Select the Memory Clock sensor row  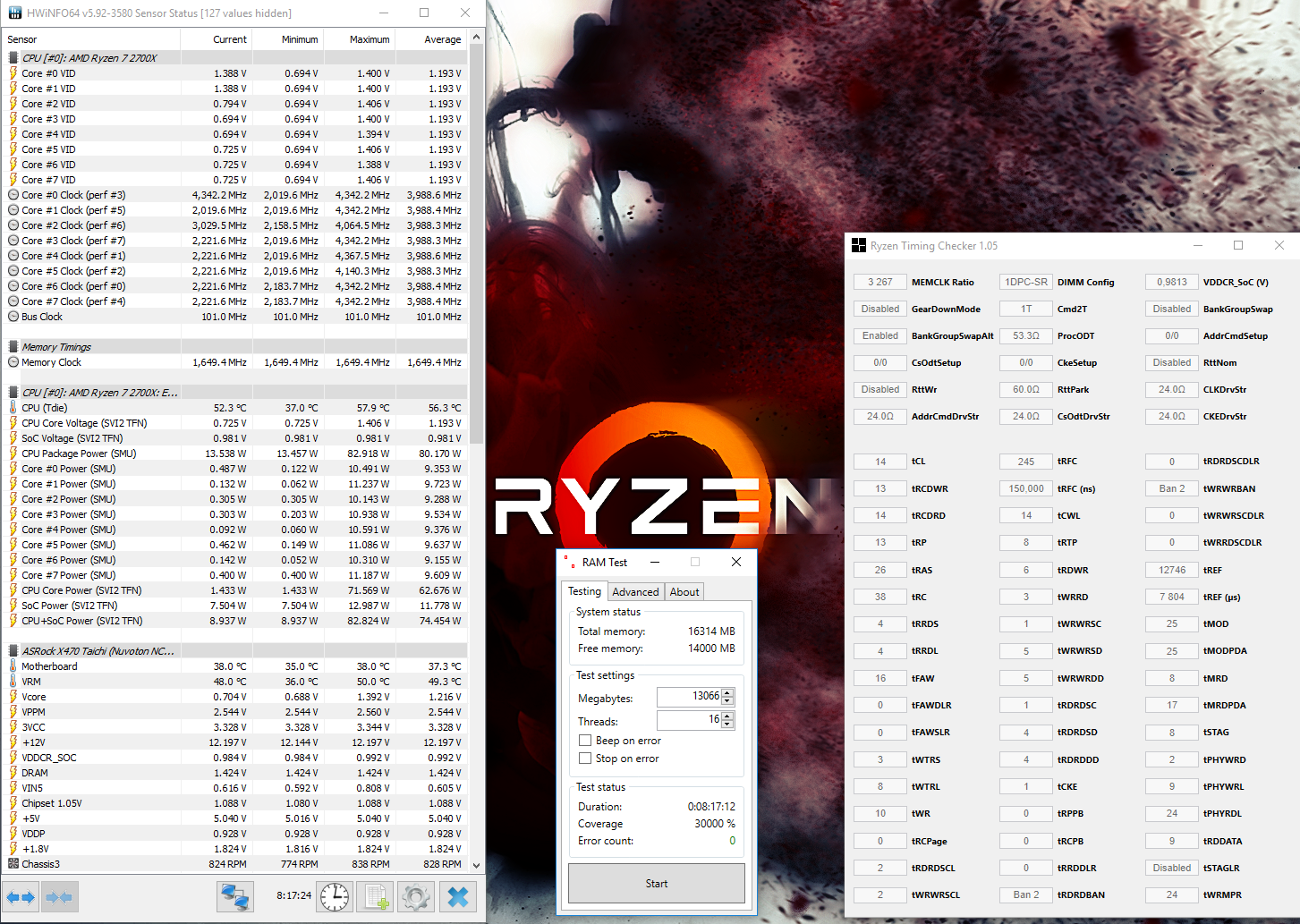[235, 362]
